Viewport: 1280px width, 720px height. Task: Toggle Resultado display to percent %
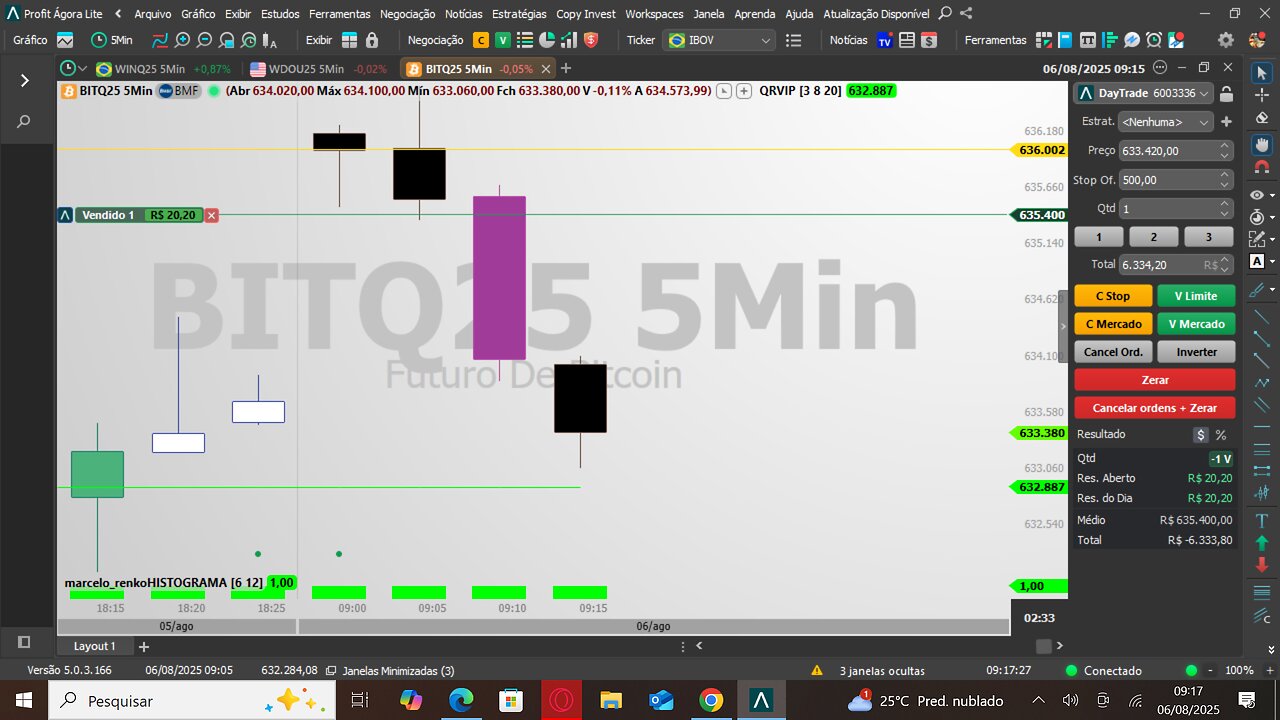pos(1221,435)
